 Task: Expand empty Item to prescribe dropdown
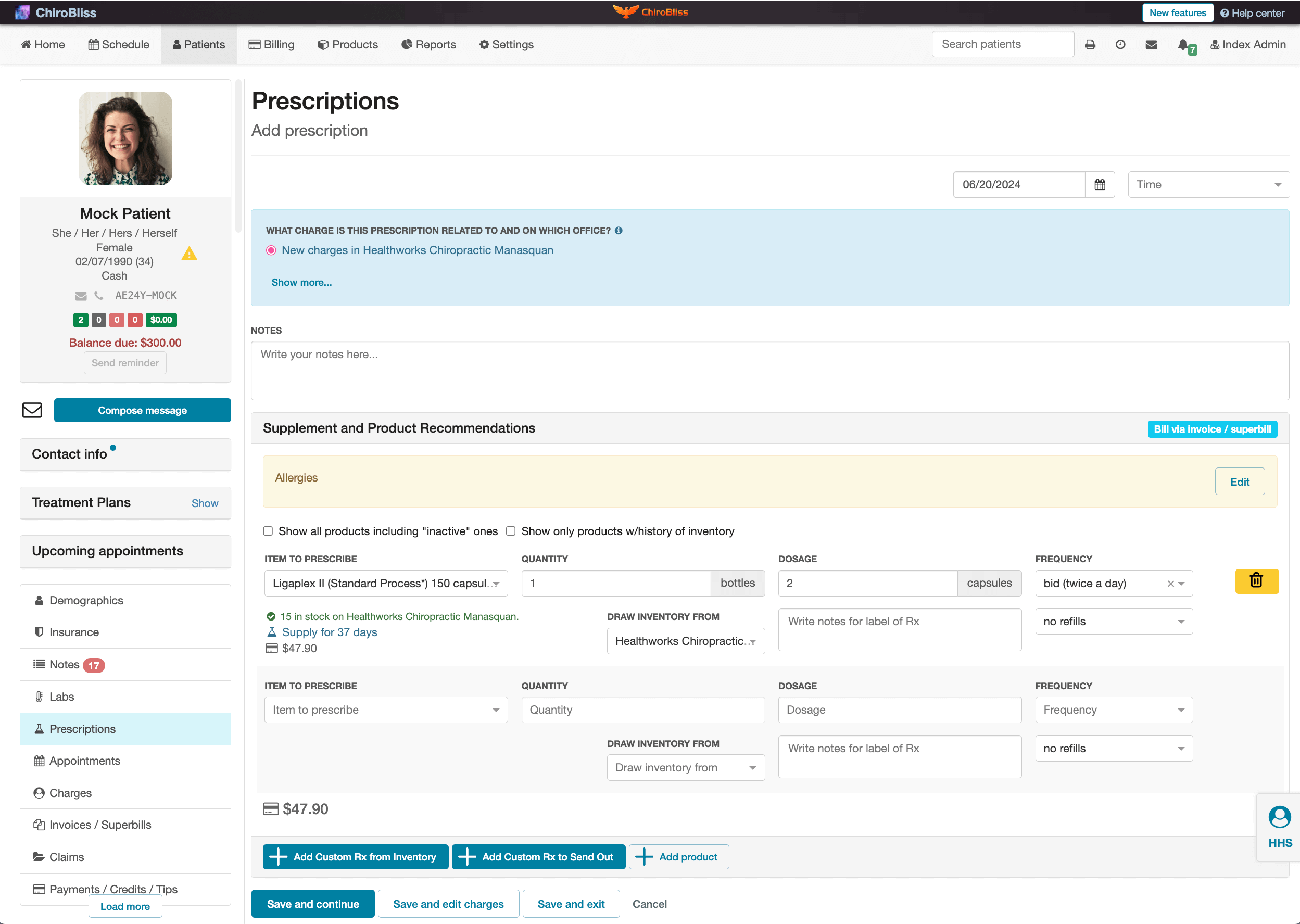[386, 710]
